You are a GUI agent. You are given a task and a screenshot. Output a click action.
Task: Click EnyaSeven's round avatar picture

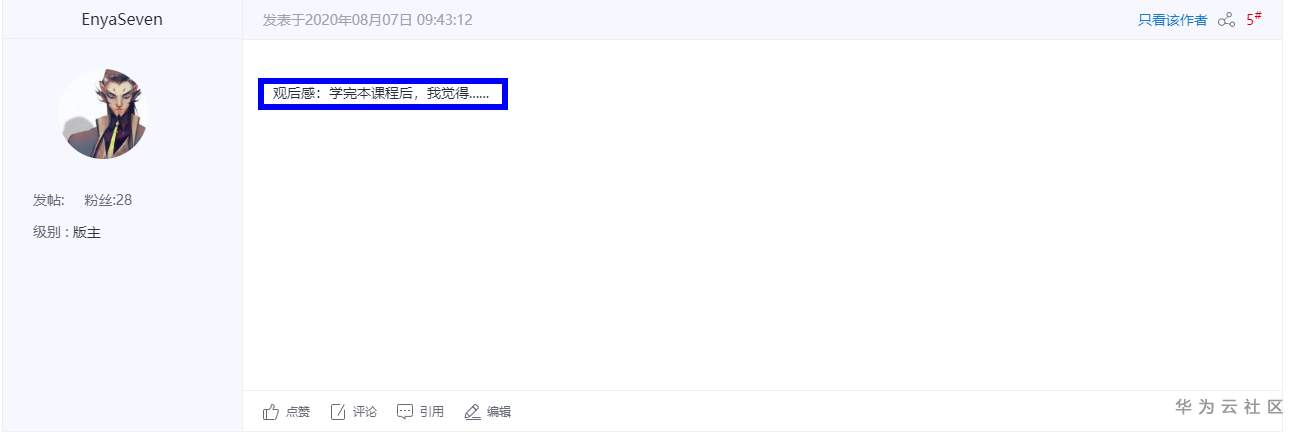pyautogui.click(x=103, y=113)
